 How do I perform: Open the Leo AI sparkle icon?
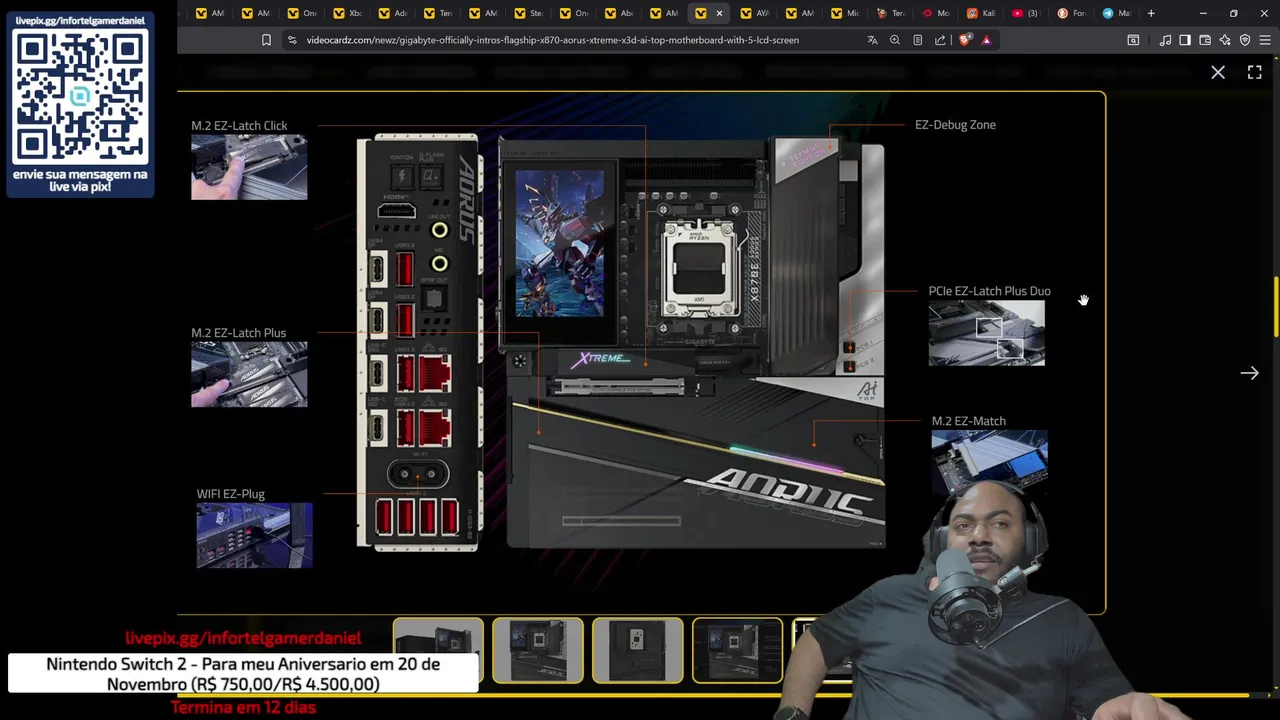point(1225,40)
